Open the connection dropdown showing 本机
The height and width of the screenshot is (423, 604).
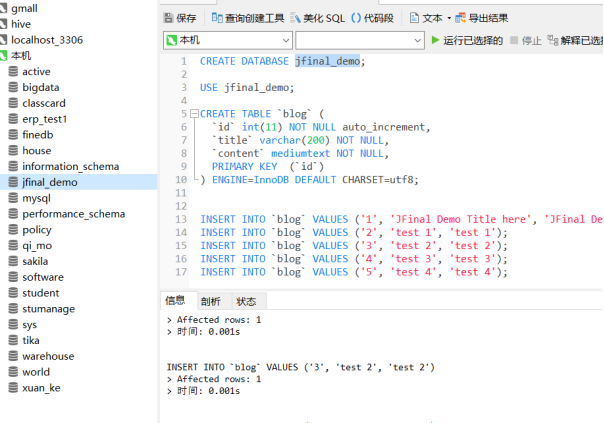pyautogui.click(x=228, y=40)
